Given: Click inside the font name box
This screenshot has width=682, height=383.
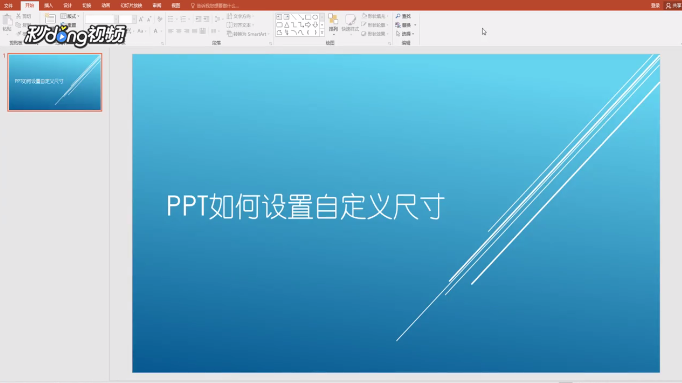Looking at the screenshot, I should [x=99, y=19].
